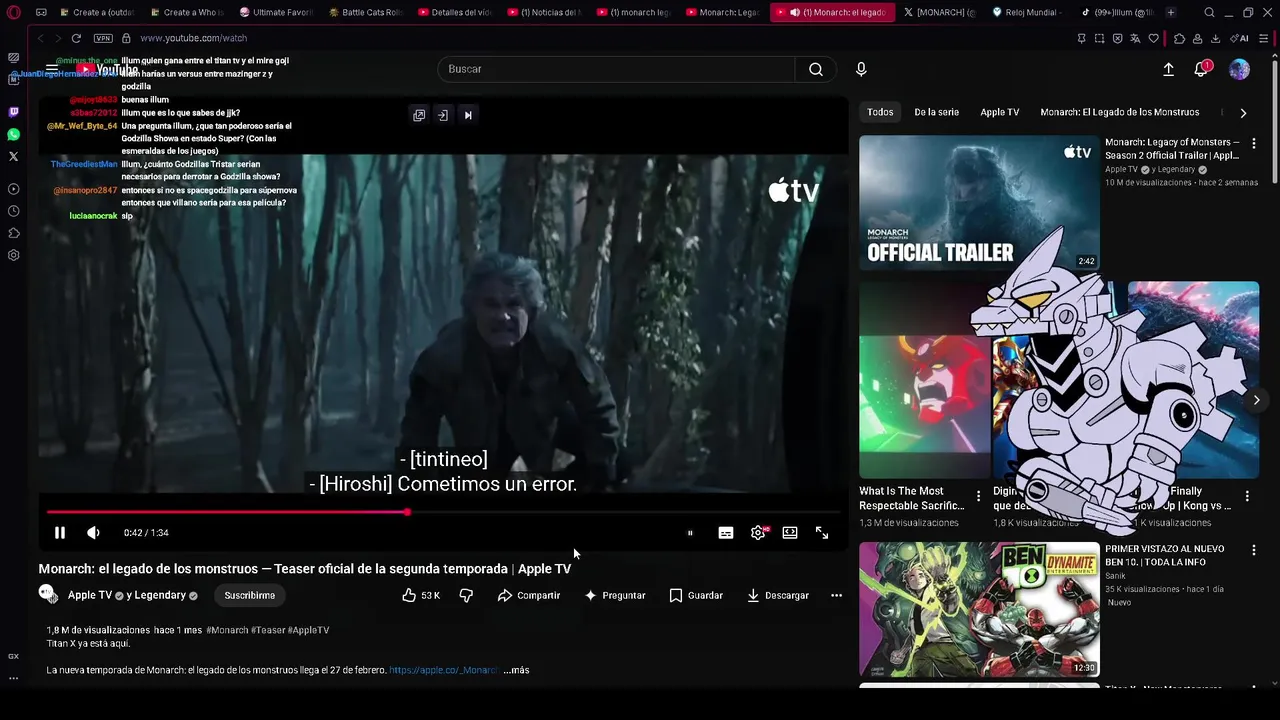Open the account avatar menu

pyautogui.click(x=1239, y=69)
